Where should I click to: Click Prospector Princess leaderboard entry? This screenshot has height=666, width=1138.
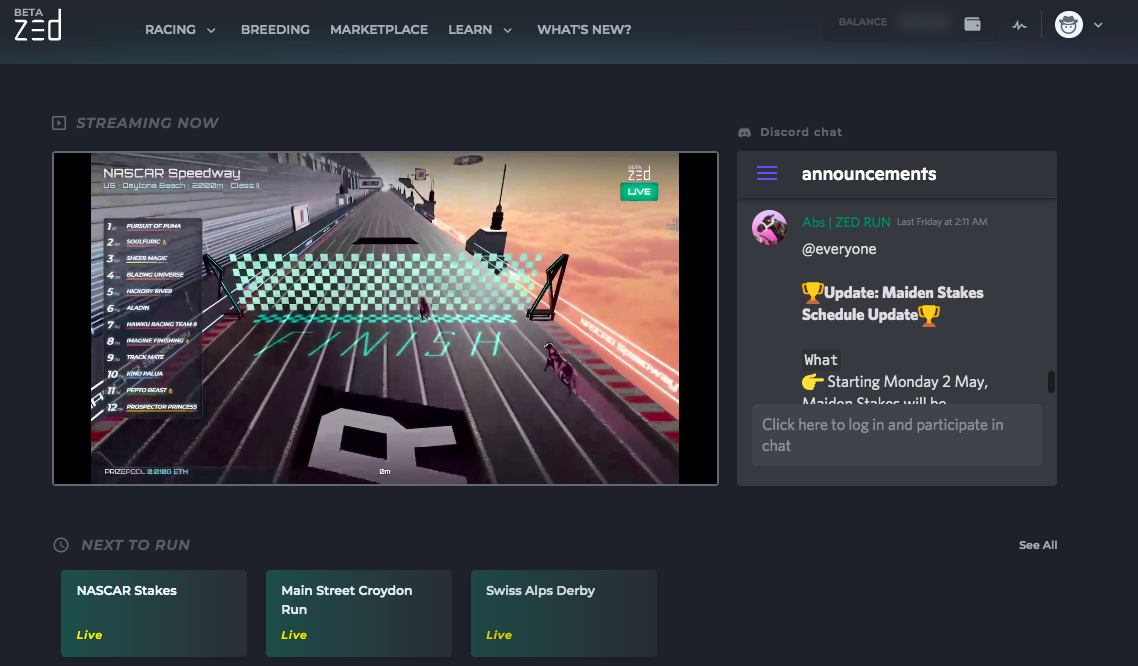(x=153, y=407)
